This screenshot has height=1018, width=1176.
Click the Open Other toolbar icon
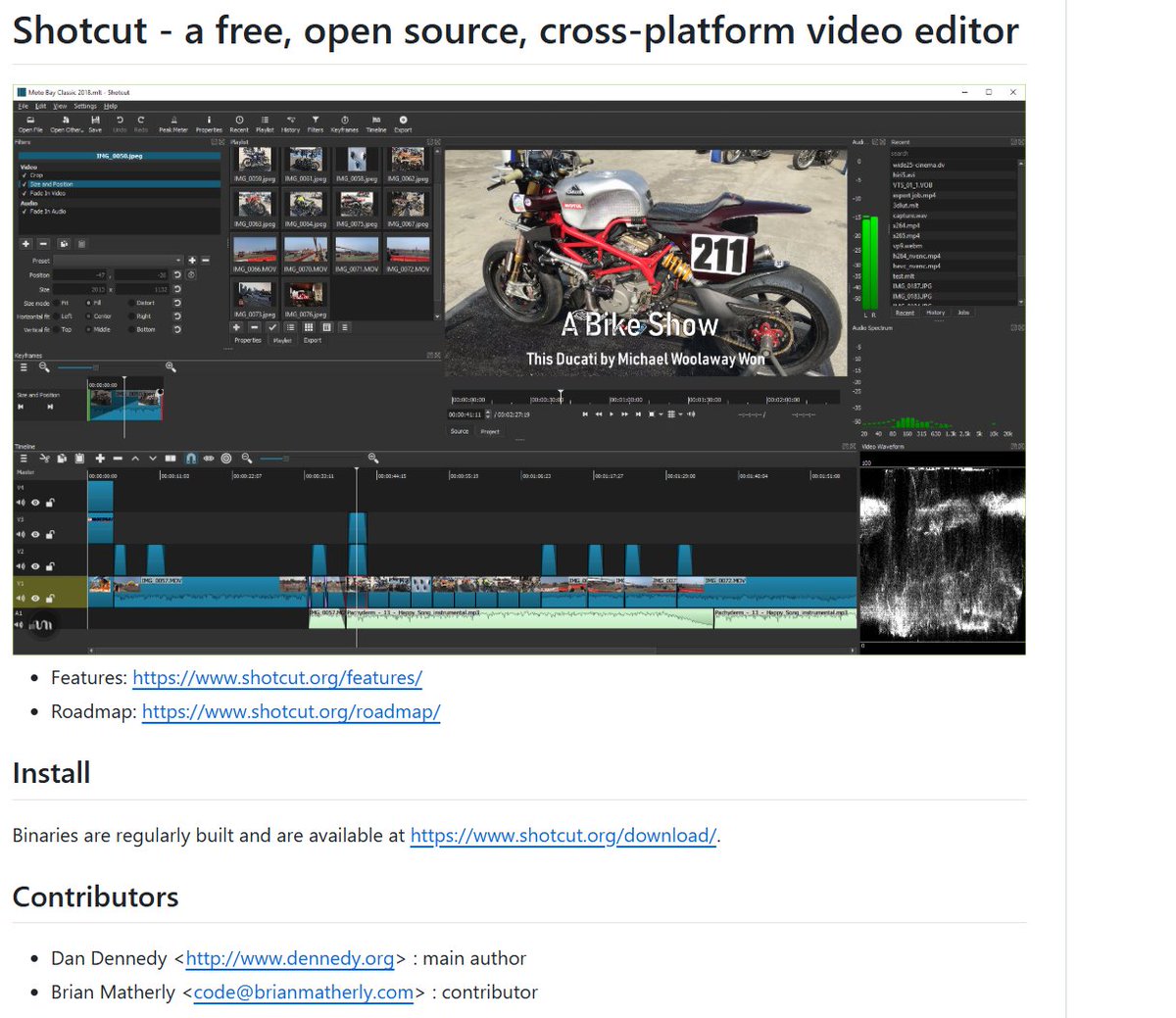pos(67,123)
